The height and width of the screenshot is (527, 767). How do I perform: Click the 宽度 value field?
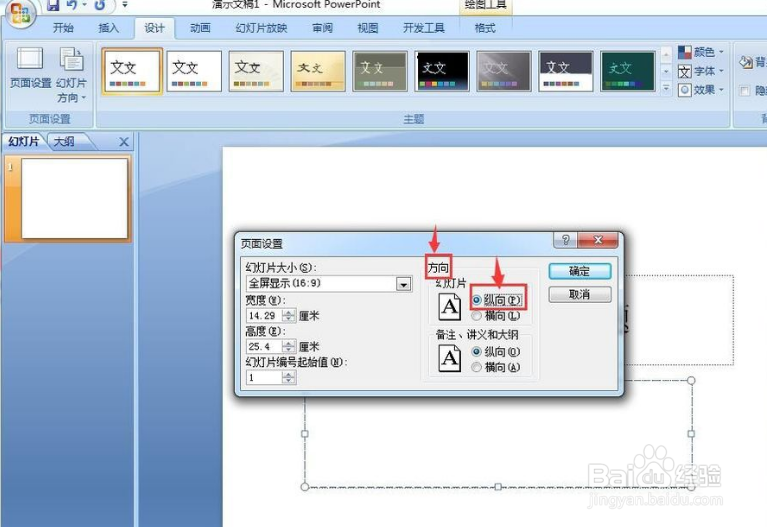(264, 316)
